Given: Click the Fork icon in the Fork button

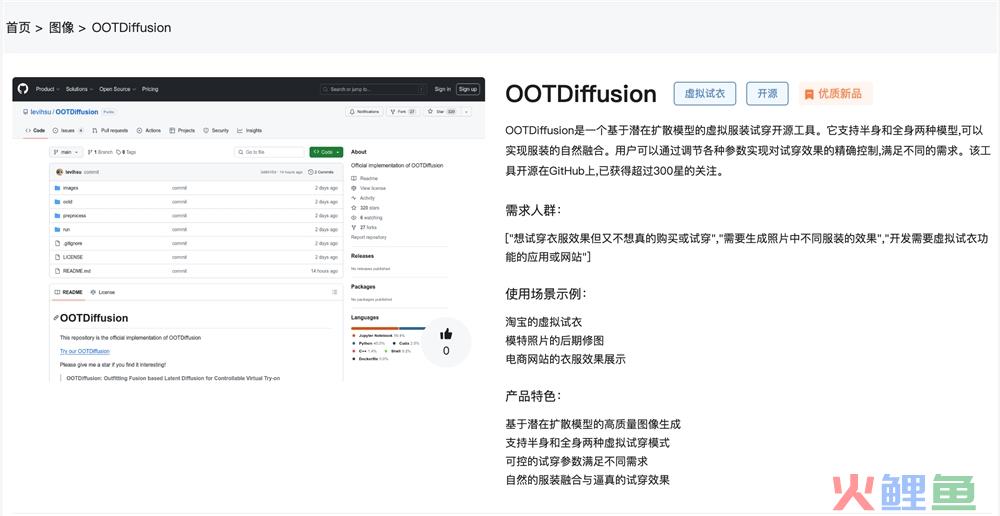Looking at the screenshot, I should click(x=393, y=112).
